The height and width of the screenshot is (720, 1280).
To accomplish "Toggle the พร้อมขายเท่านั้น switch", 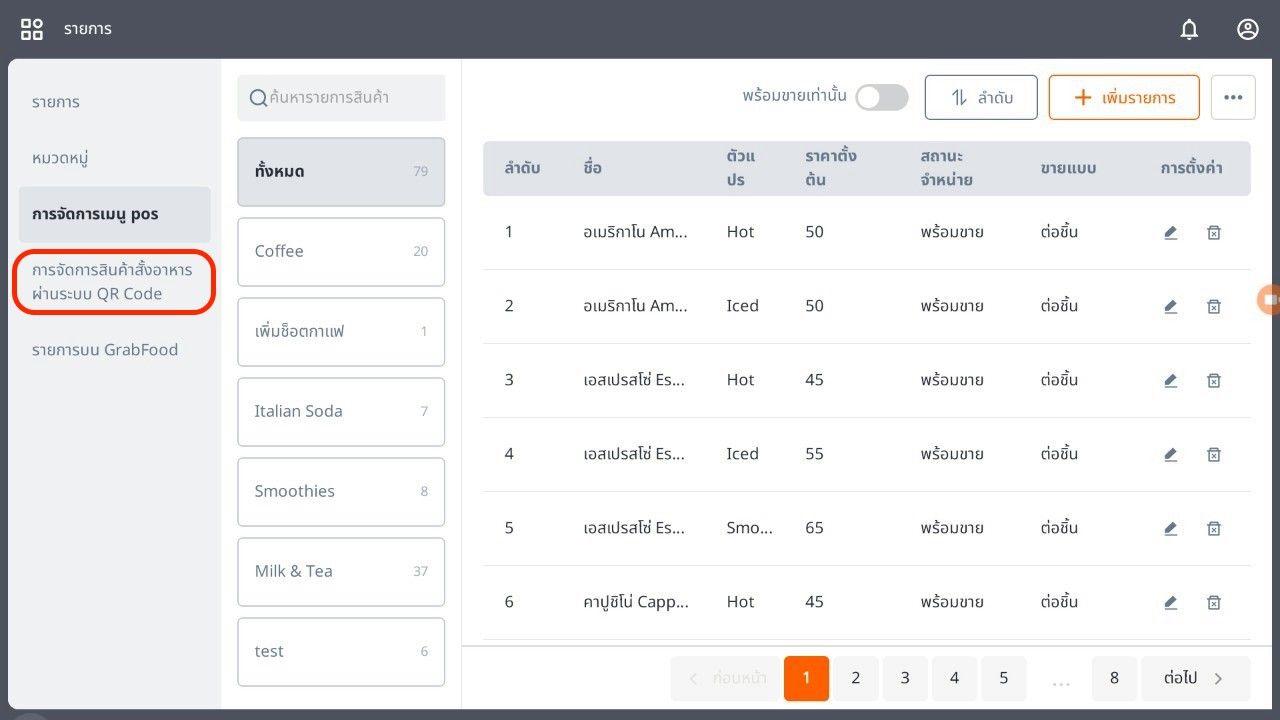I will [x=881, y=97].
